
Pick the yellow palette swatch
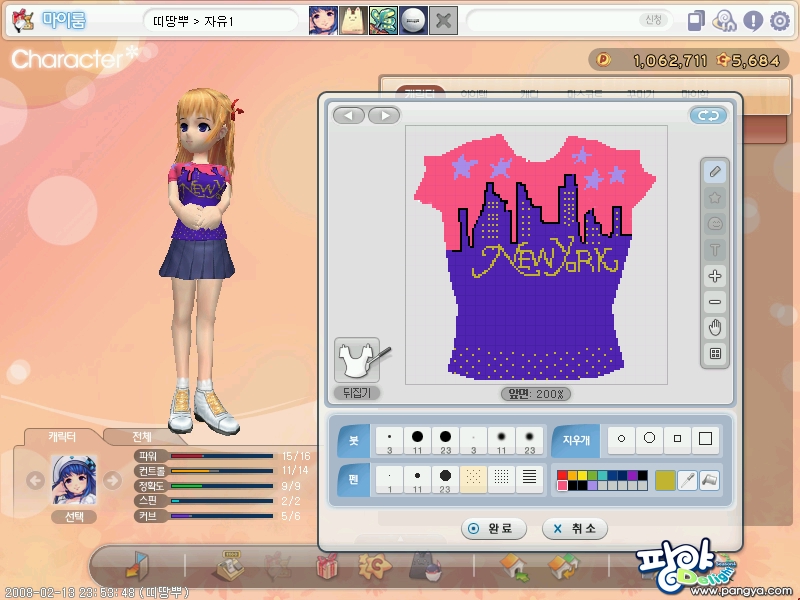click(582, 476)
